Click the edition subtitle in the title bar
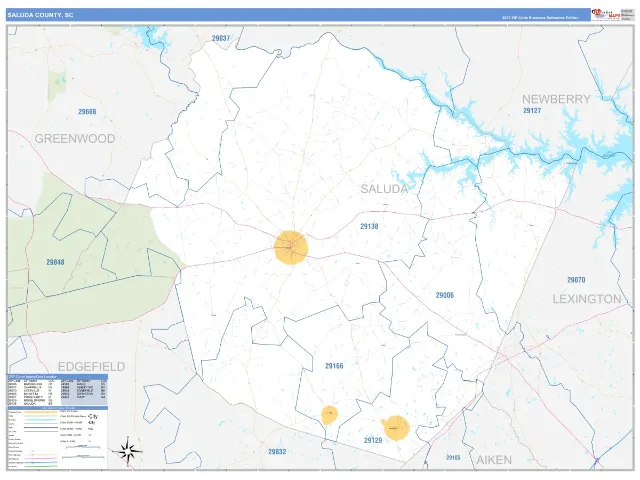This screenshot has width=640, height=480. [x=540, y=18]
